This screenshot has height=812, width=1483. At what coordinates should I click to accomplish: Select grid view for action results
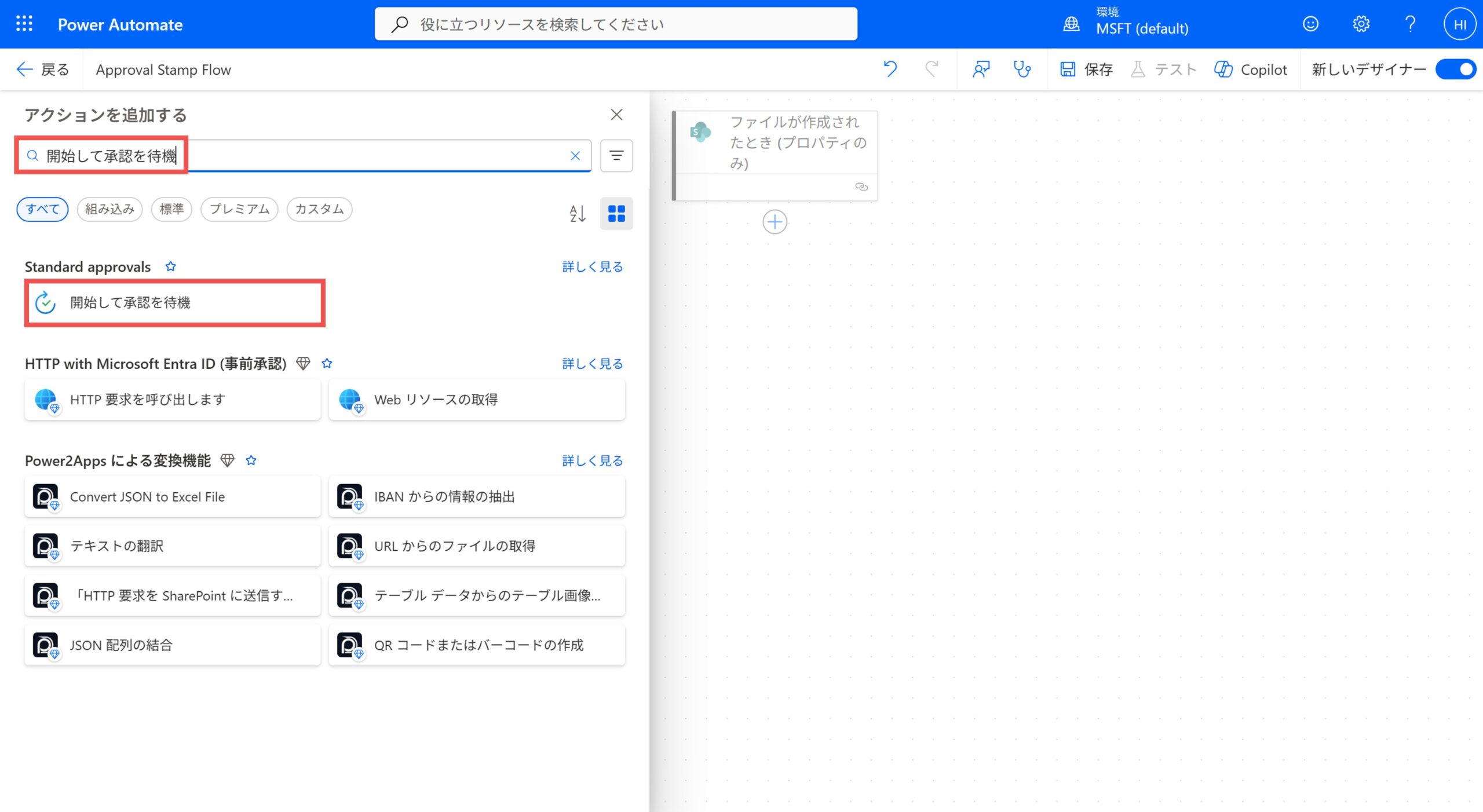point(616,214)
